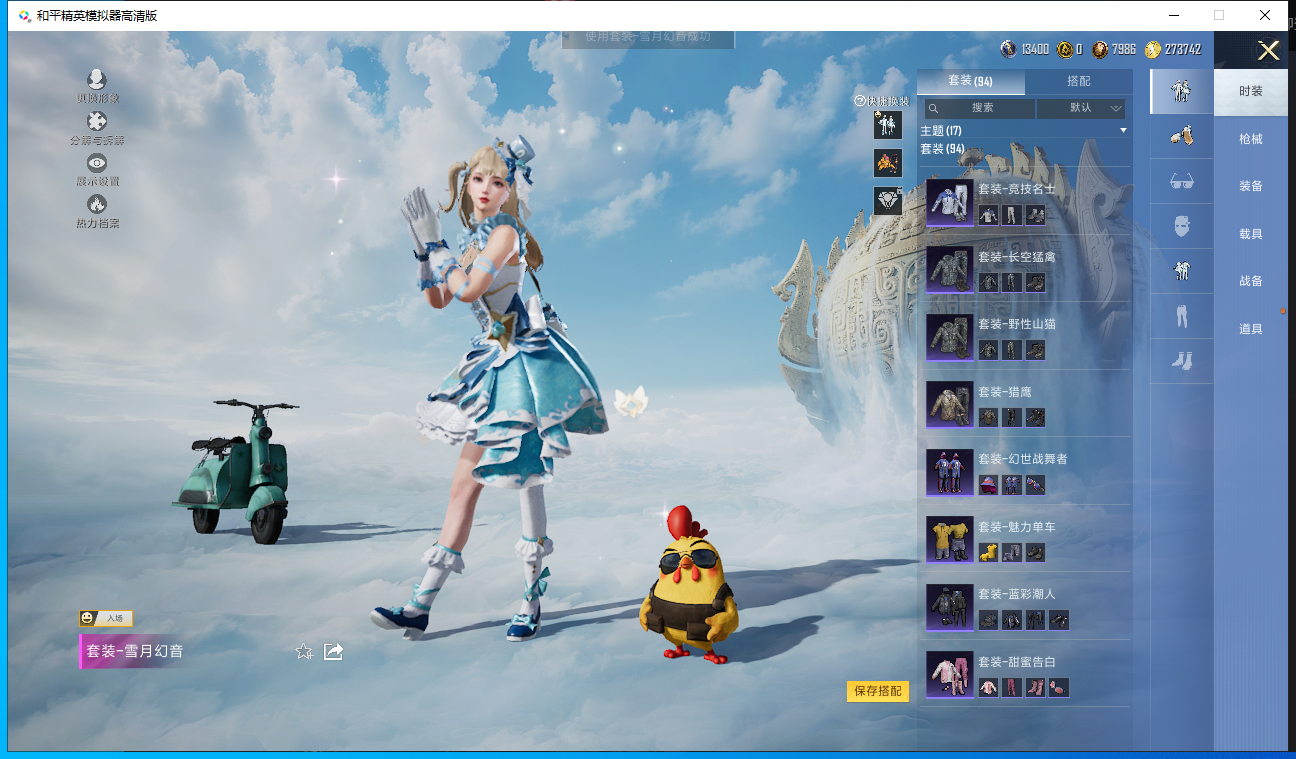Open the 分解与拆解 puzzle piece icon

click(97, 122)
